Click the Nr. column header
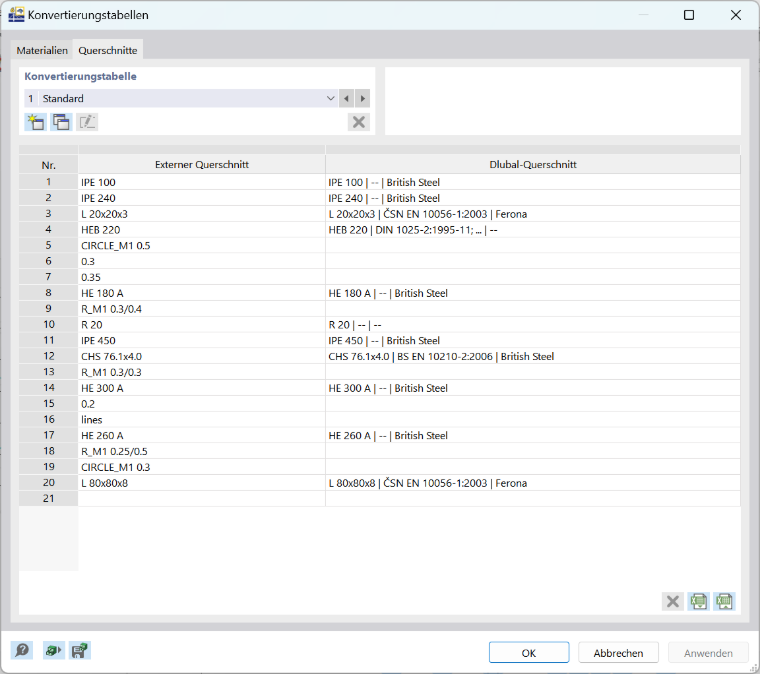Image resolution: width=760 pixels, height=674 pixels. click(x=48, y=165)
